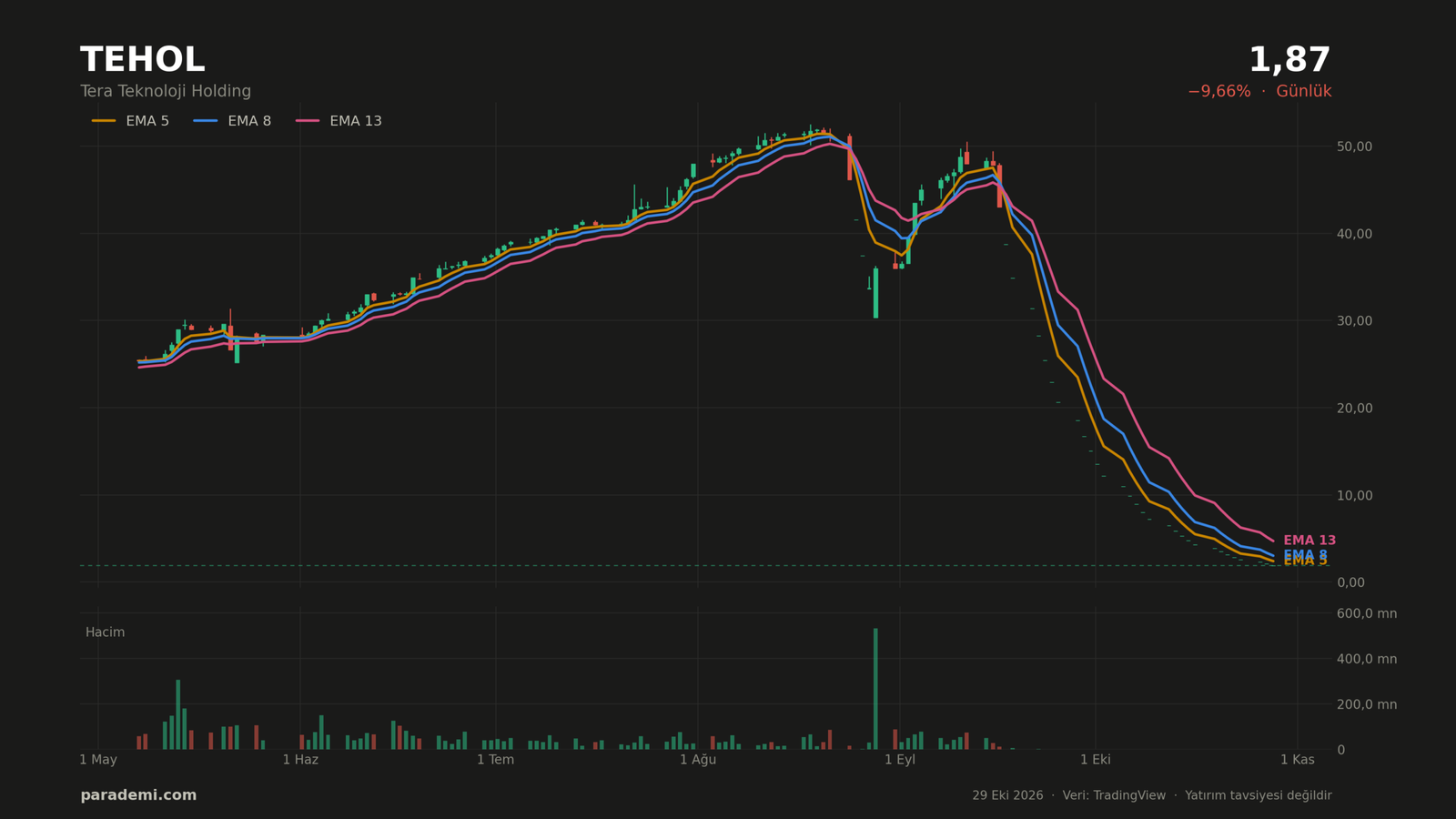Click the 29 Eki 2026 TradingView footer note
Viewport: 1456px width, 819px height.
(x=1151, y=795)
